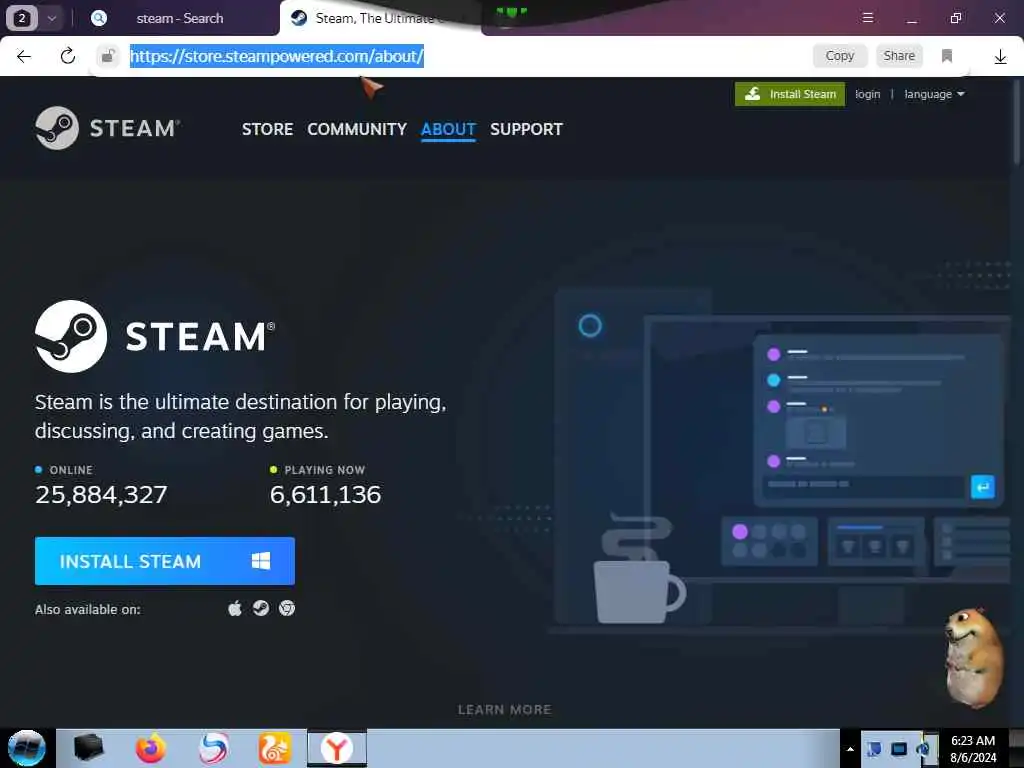Expand the tab group chevron
The image size is (1024, 768).
[x=52, y=18]
